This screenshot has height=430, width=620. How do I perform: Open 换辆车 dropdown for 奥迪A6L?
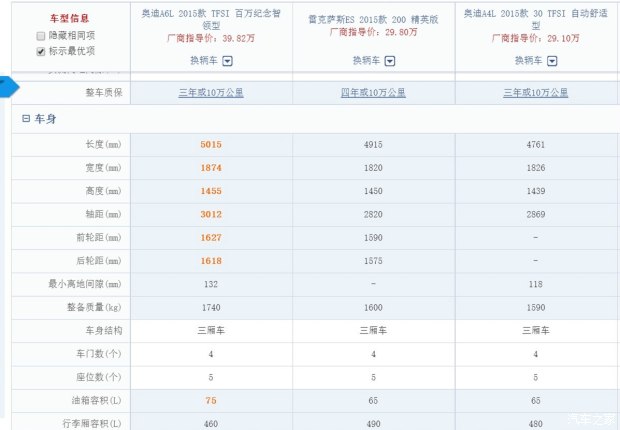[x=227, y=61]
